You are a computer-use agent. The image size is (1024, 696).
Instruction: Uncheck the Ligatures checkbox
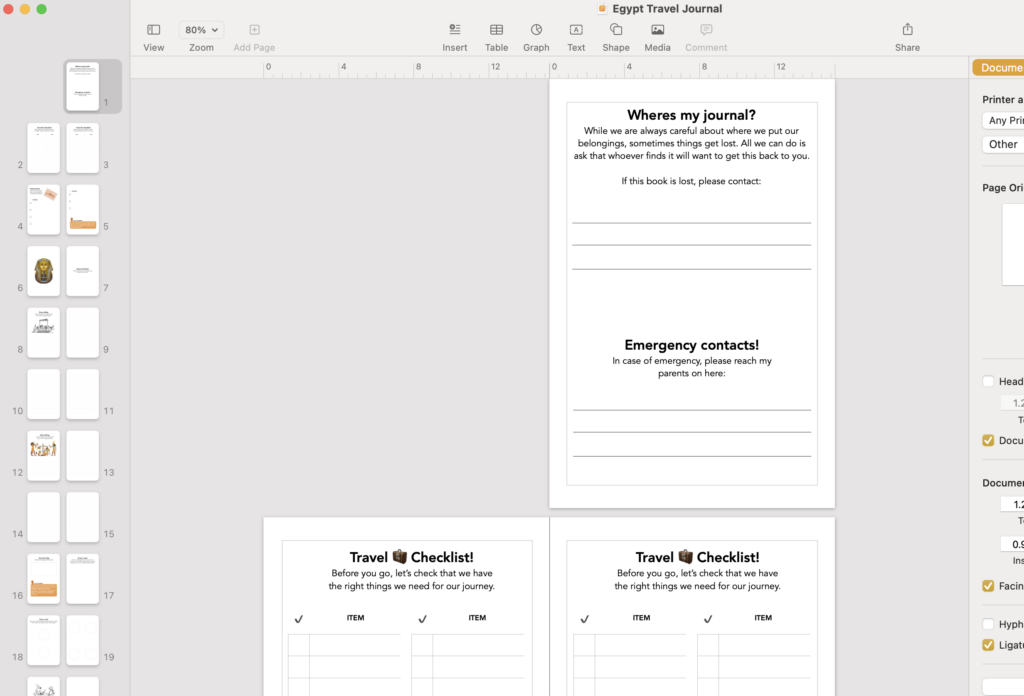tap(988, 645)
